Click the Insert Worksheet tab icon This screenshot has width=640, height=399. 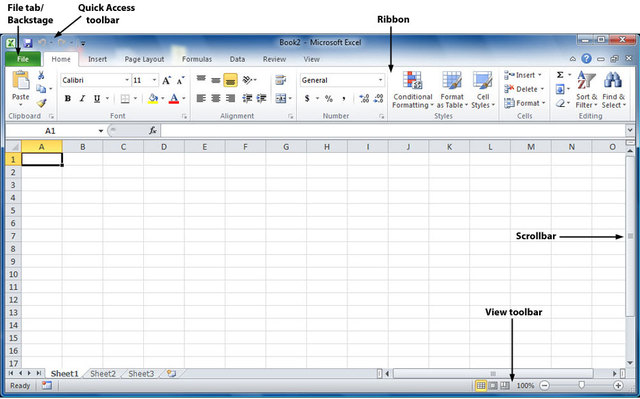[171, 373]
